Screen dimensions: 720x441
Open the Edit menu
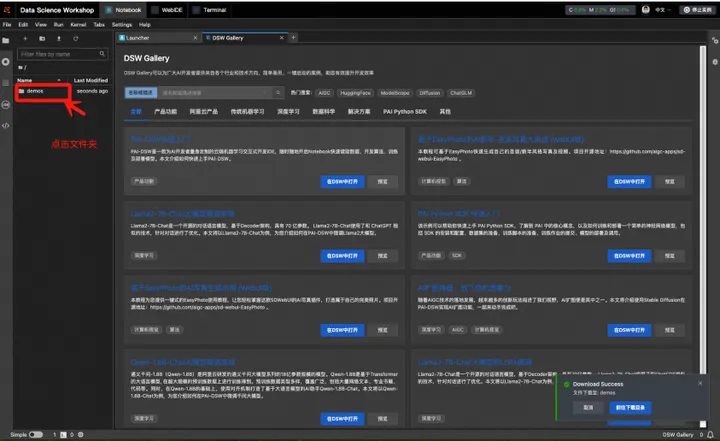23,24
